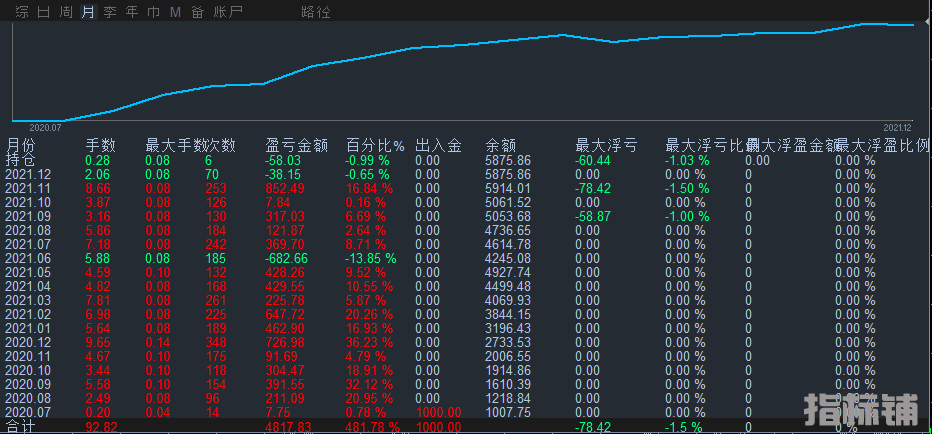Click the 路径 path label
The height and width of the screenshot is (434, 932).
(x=316, y=12)
